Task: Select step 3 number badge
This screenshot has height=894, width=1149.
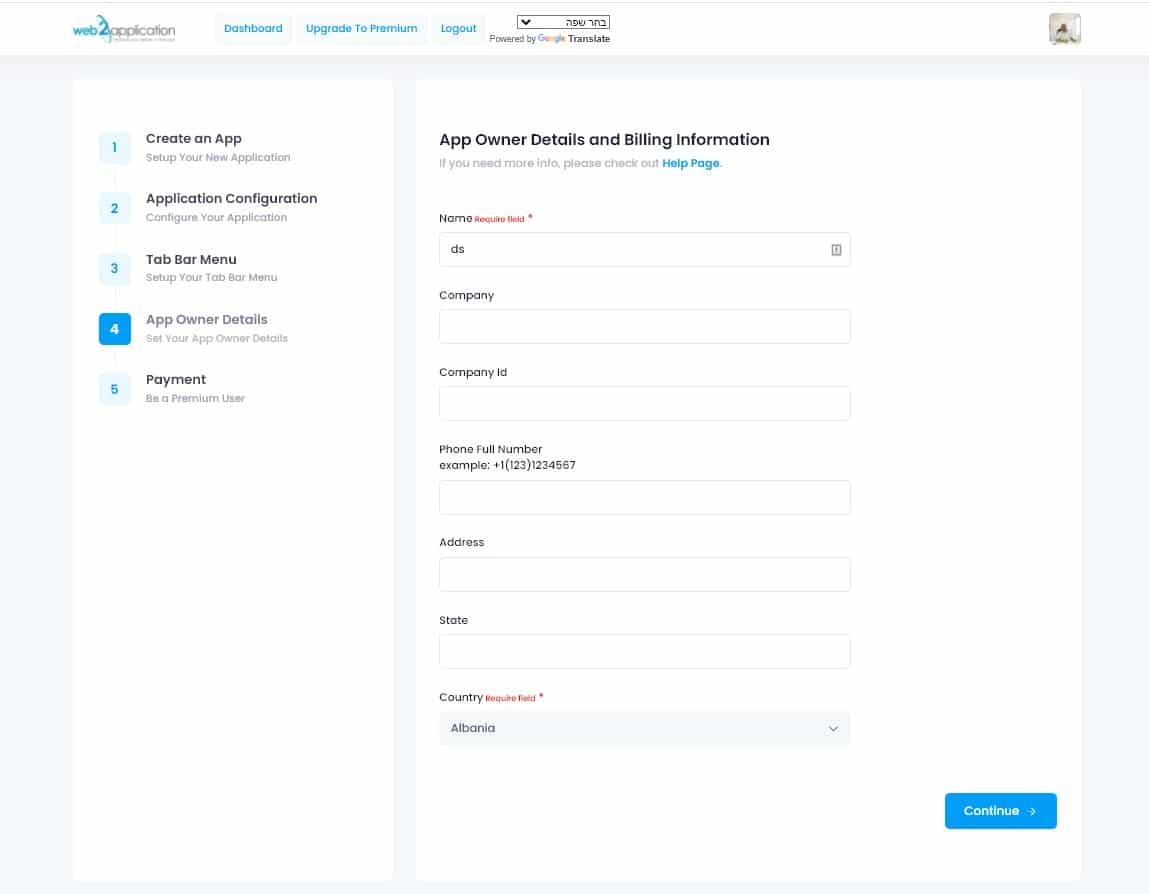Action: [114, 268]
